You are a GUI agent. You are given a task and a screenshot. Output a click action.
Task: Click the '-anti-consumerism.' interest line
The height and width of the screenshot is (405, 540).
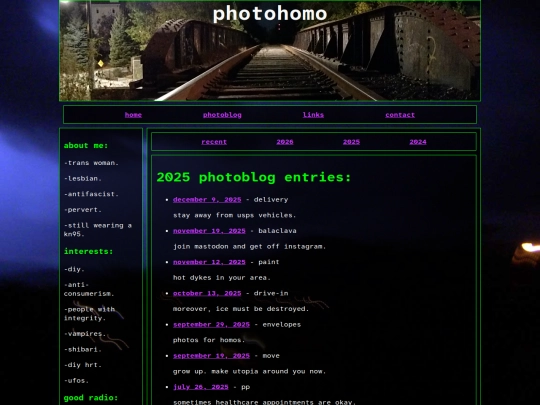click(x=89, y=289)
